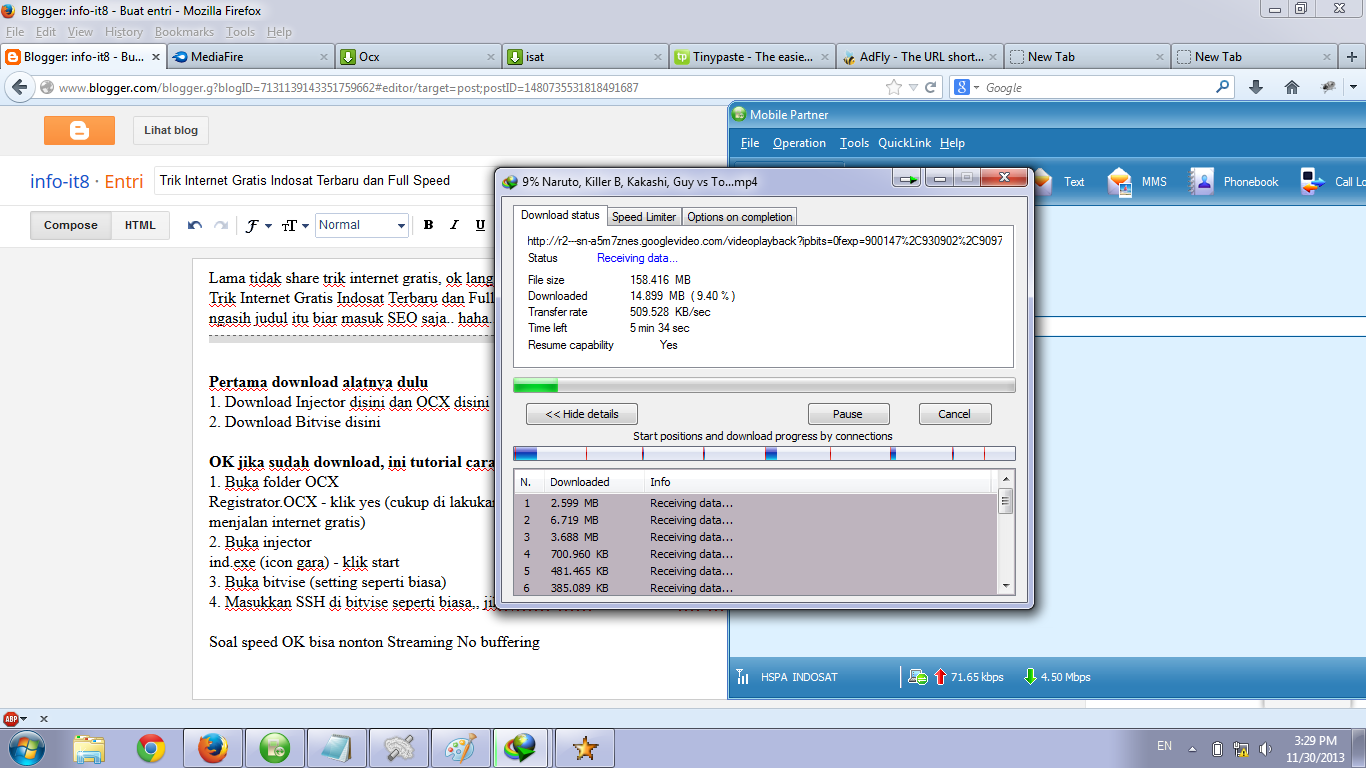1366x768 pixels.
Task: Open the Paint palette icon on taskbar
Action: pos(460,748)
